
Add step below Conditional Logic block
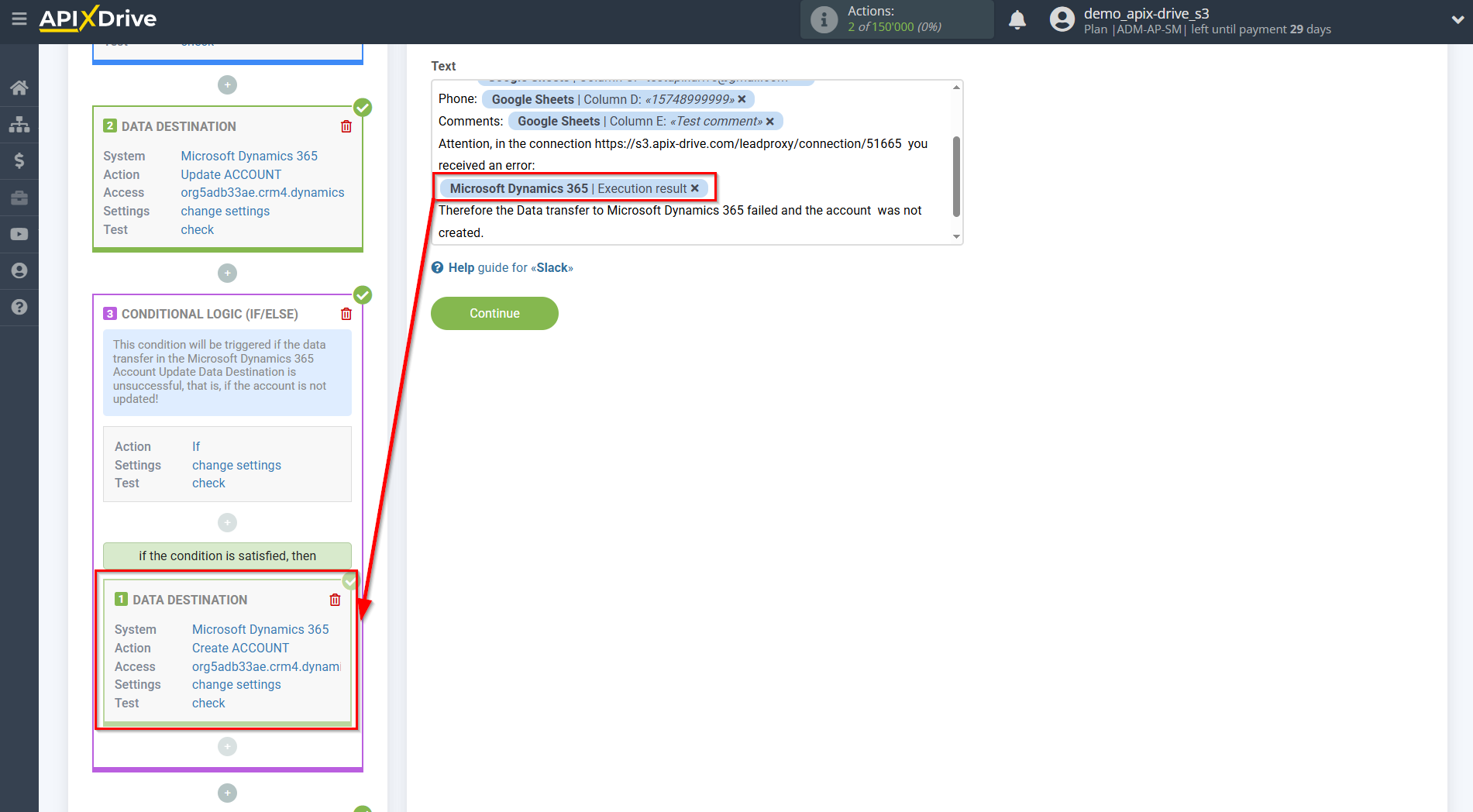pos(227,793)
